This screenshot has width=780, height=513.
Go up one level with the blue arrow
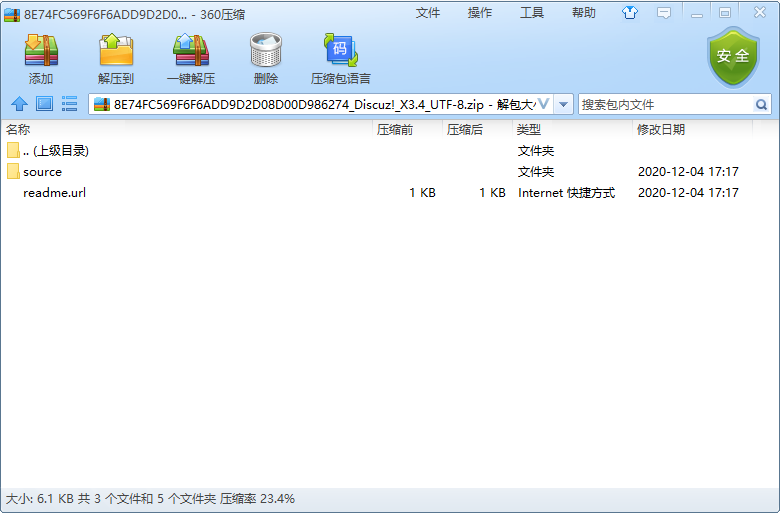(18, 104)
